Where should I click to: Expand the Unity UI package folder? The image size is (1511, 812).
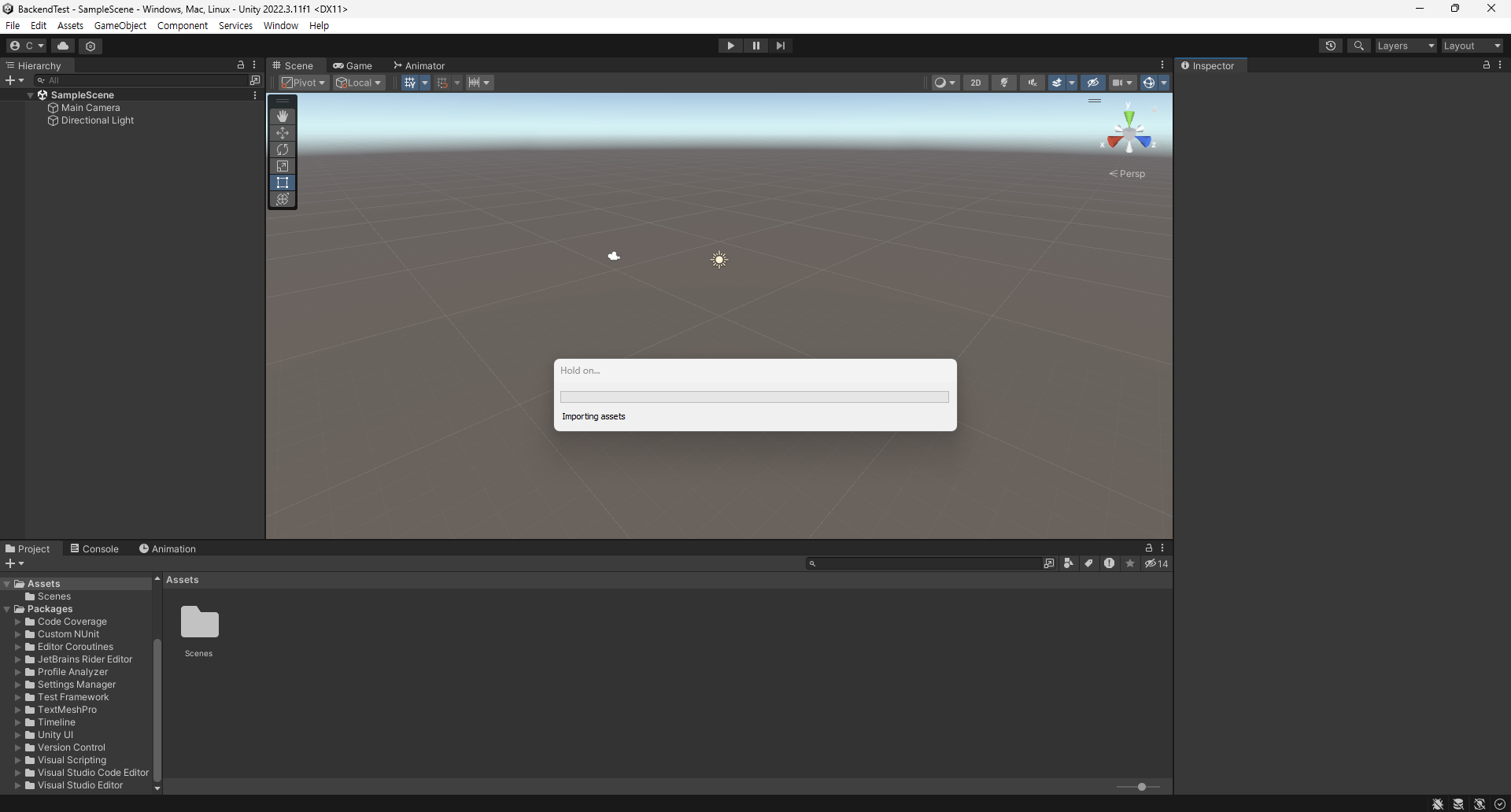(18, 735)
